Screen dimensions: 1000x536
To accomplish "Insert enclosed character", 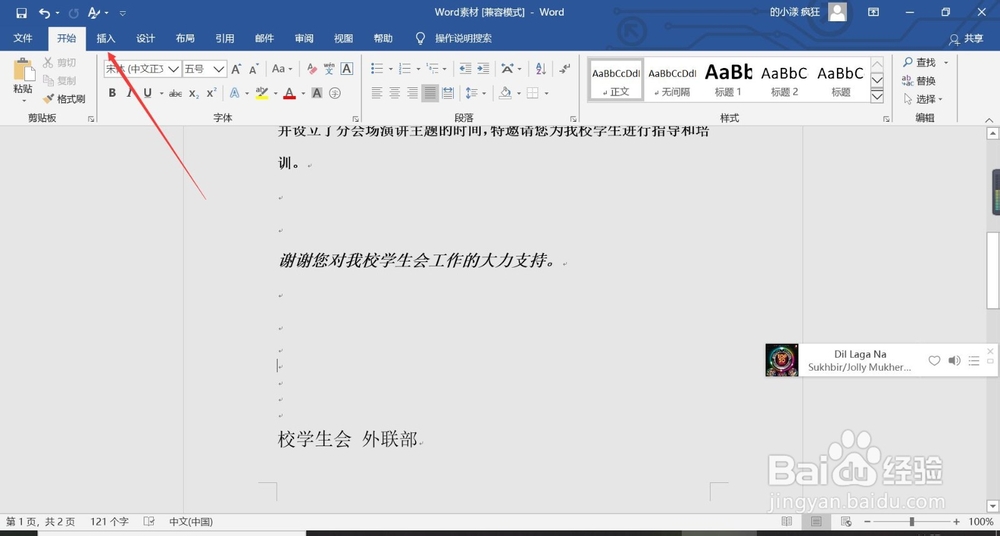I will click(335, 93).
